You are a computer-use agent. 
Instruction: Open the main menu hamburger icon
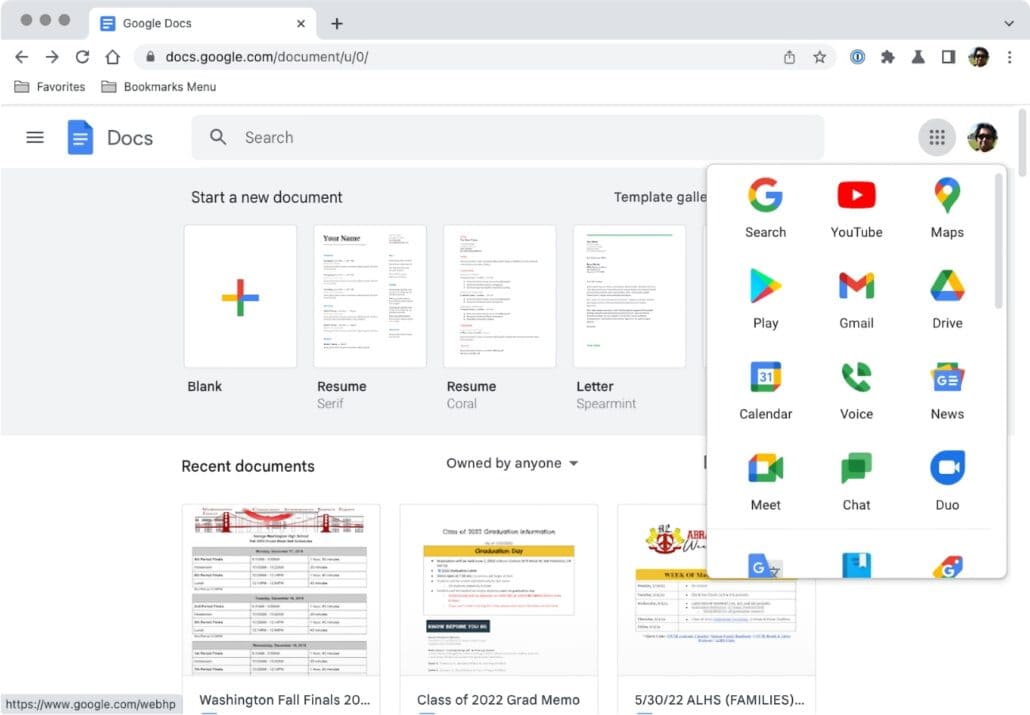click(35, 138)
